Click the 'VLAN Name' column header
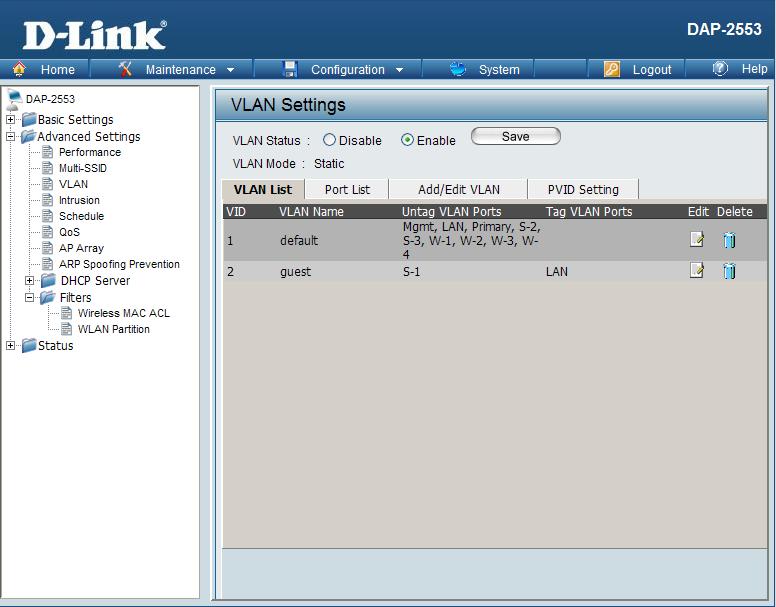Screen dimensions: 776x607 point(311,212)
